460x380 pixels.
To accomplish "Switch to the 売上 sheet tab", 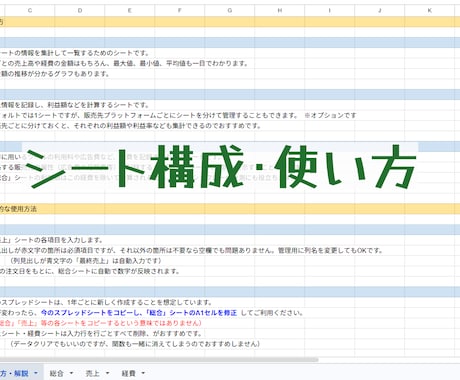I will [93, 373].
